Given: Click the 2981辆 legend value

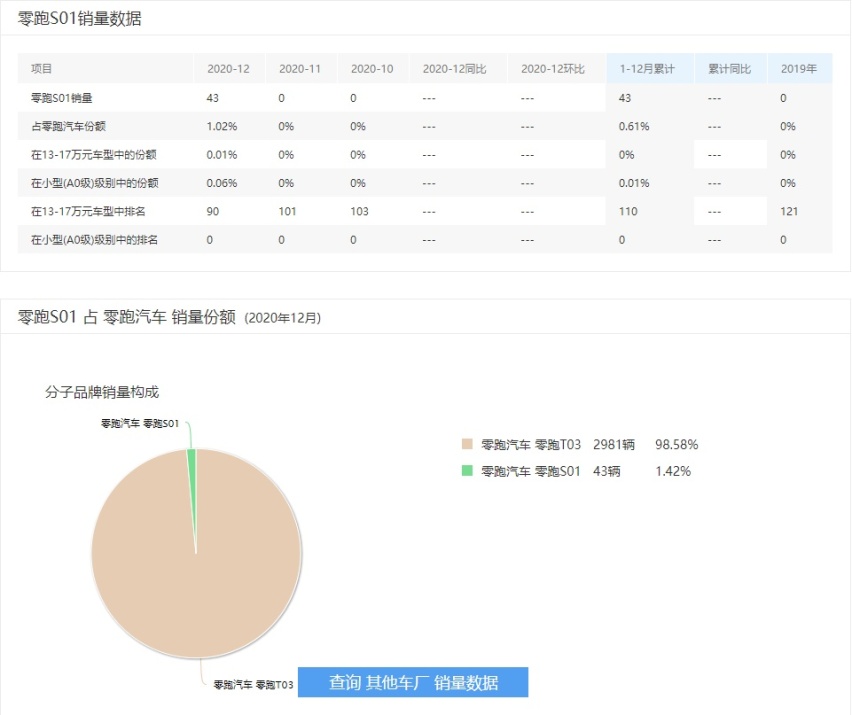Looking at the screenshot, I should pos(613,444).
